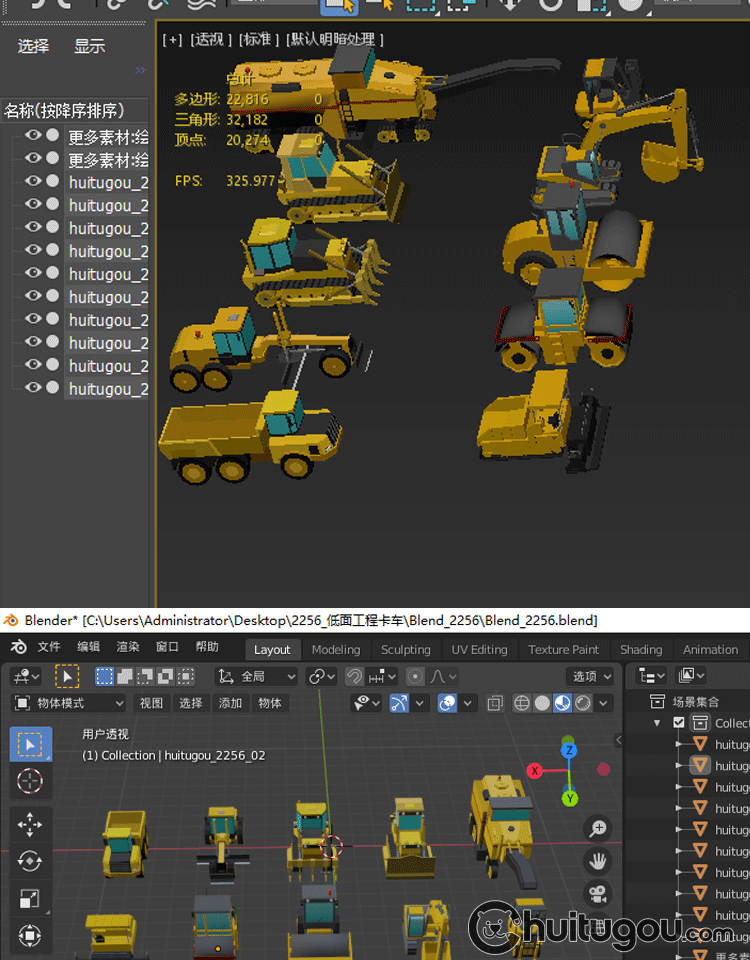
Task: Click the 选项 options button
Action: point(590,677)
